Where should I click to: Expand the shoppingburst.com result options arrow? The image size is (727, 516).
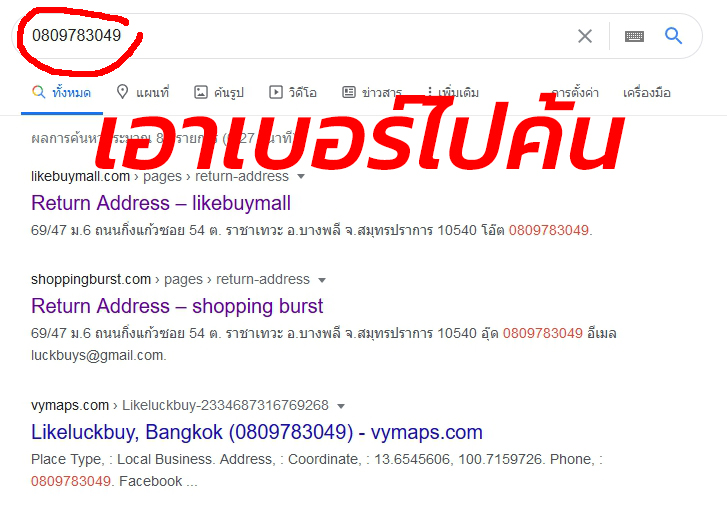322,280
